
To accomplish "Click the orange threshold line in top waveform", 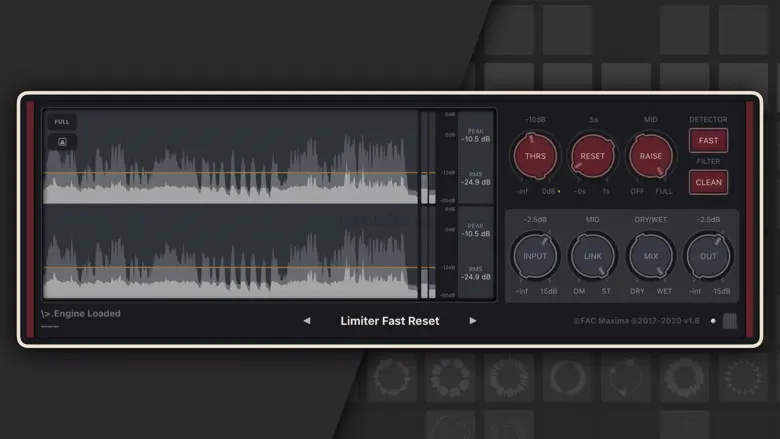I will pos(230,173).
